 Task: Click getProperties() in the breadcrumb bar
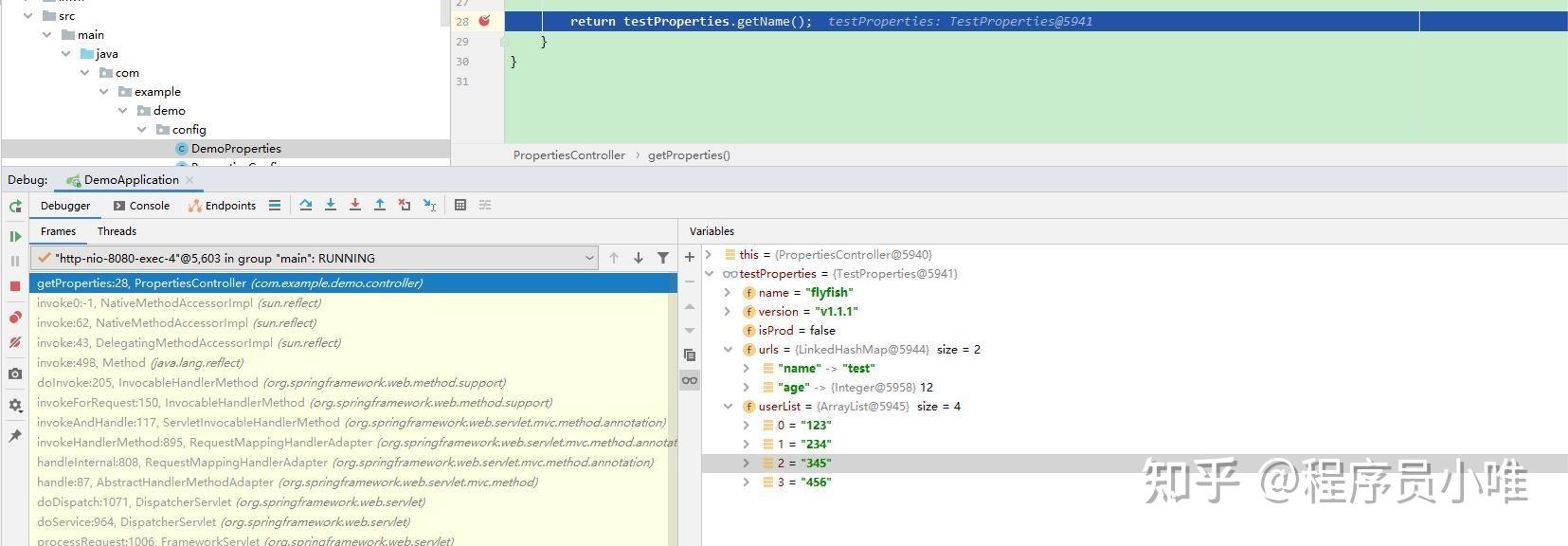[689, 155]
